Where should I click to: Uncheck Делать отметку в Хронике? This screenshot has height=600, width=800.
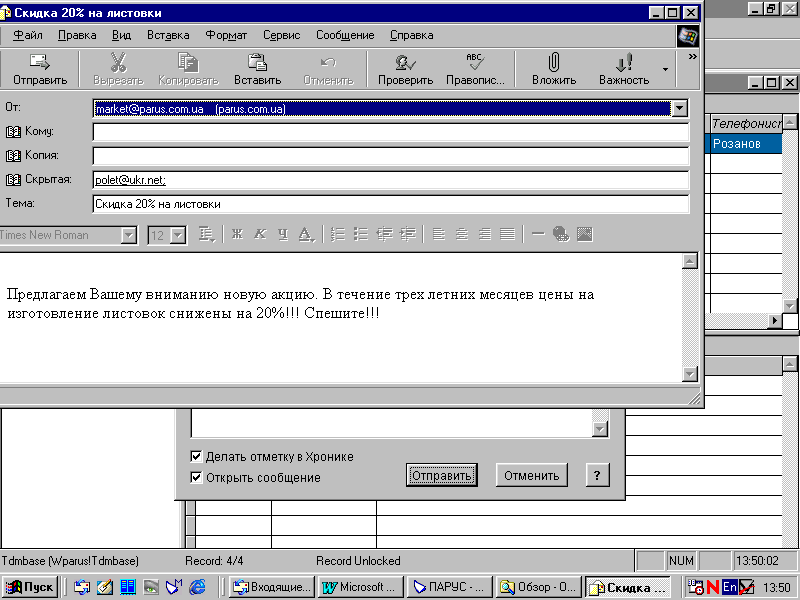coord(196,456)
